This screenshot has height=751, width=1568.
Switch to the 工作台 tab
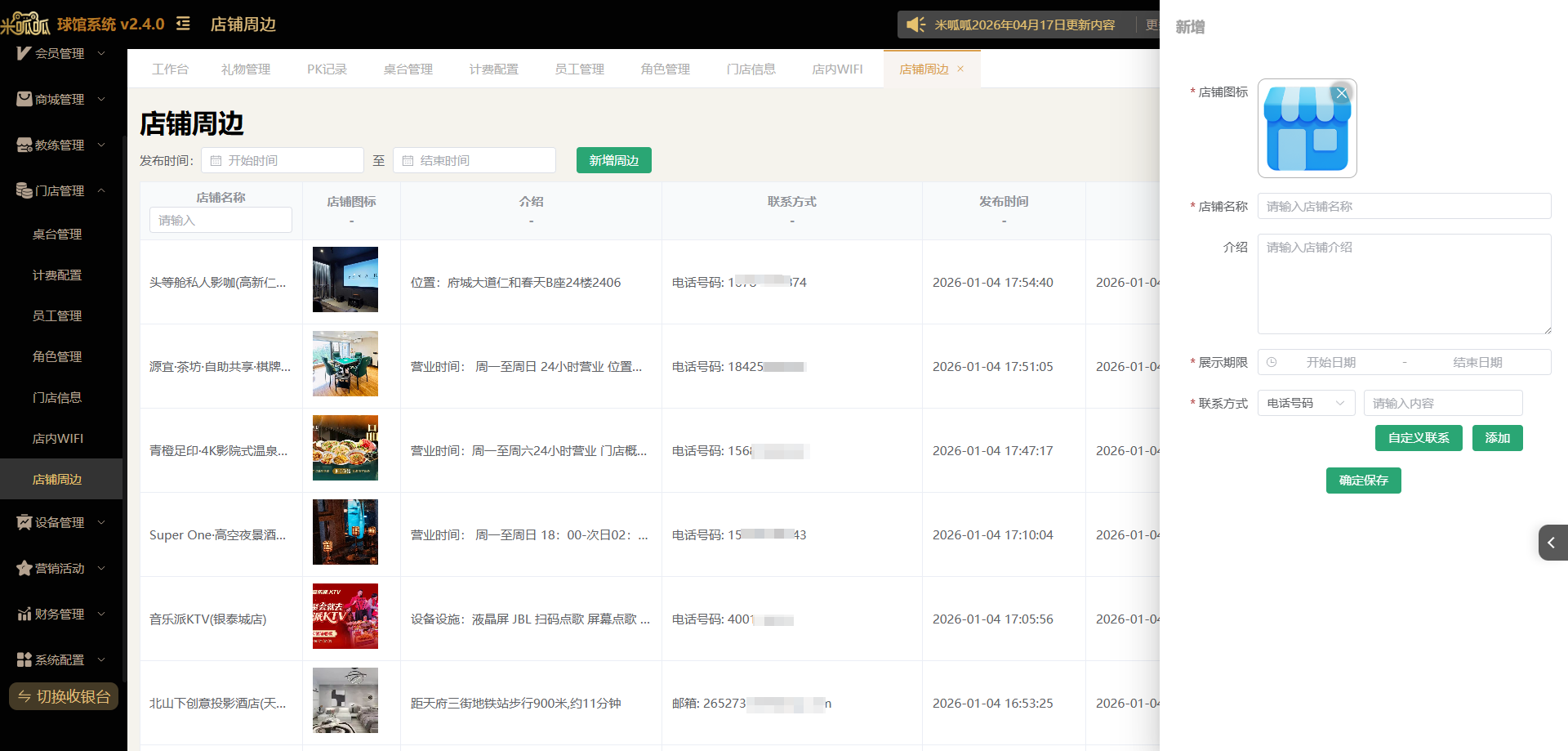click(x=170, y=69)
